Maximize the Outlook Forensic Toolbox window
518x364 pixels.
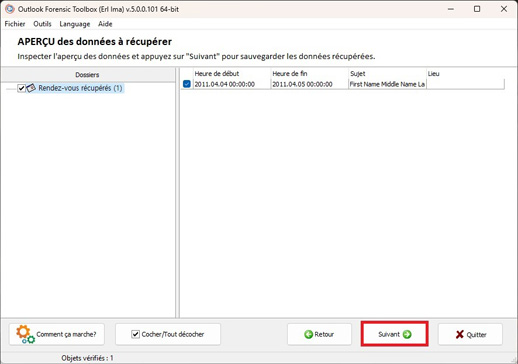click(477, 9)
